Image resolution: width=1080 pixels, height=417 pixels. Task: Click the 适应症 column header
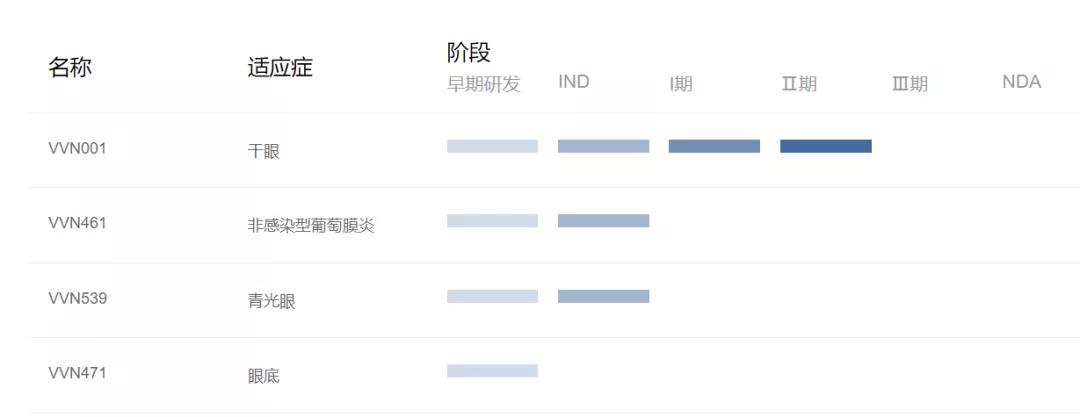pyautogui.click(x=280, y=68)
